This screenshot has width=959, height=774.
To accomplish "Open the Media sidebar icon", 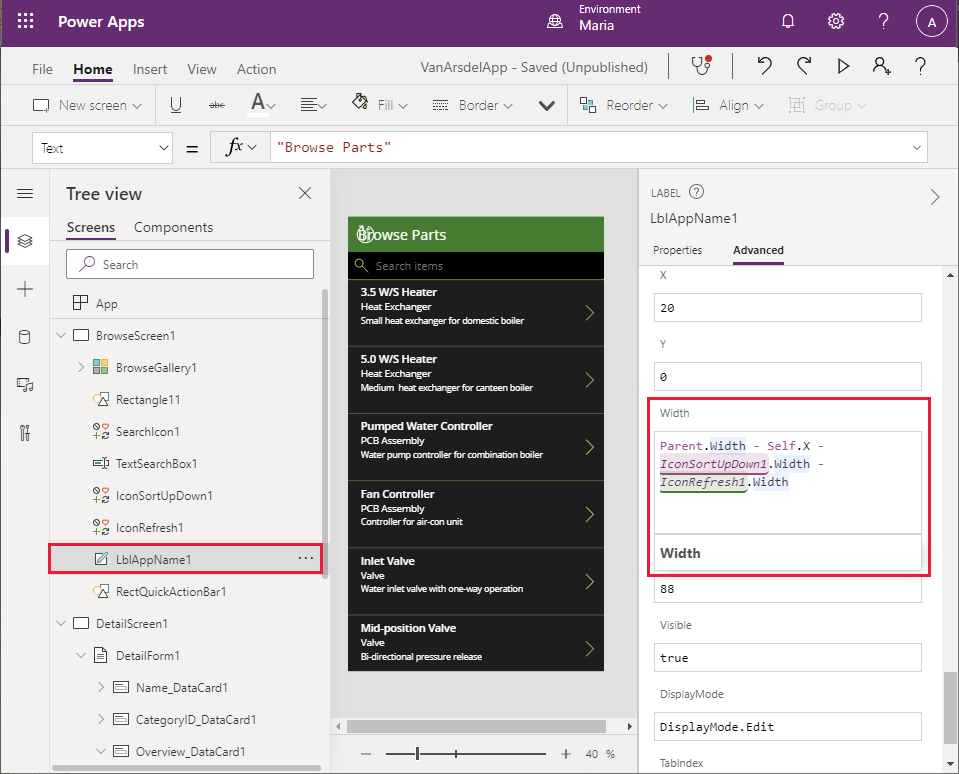I will point(25,385).
